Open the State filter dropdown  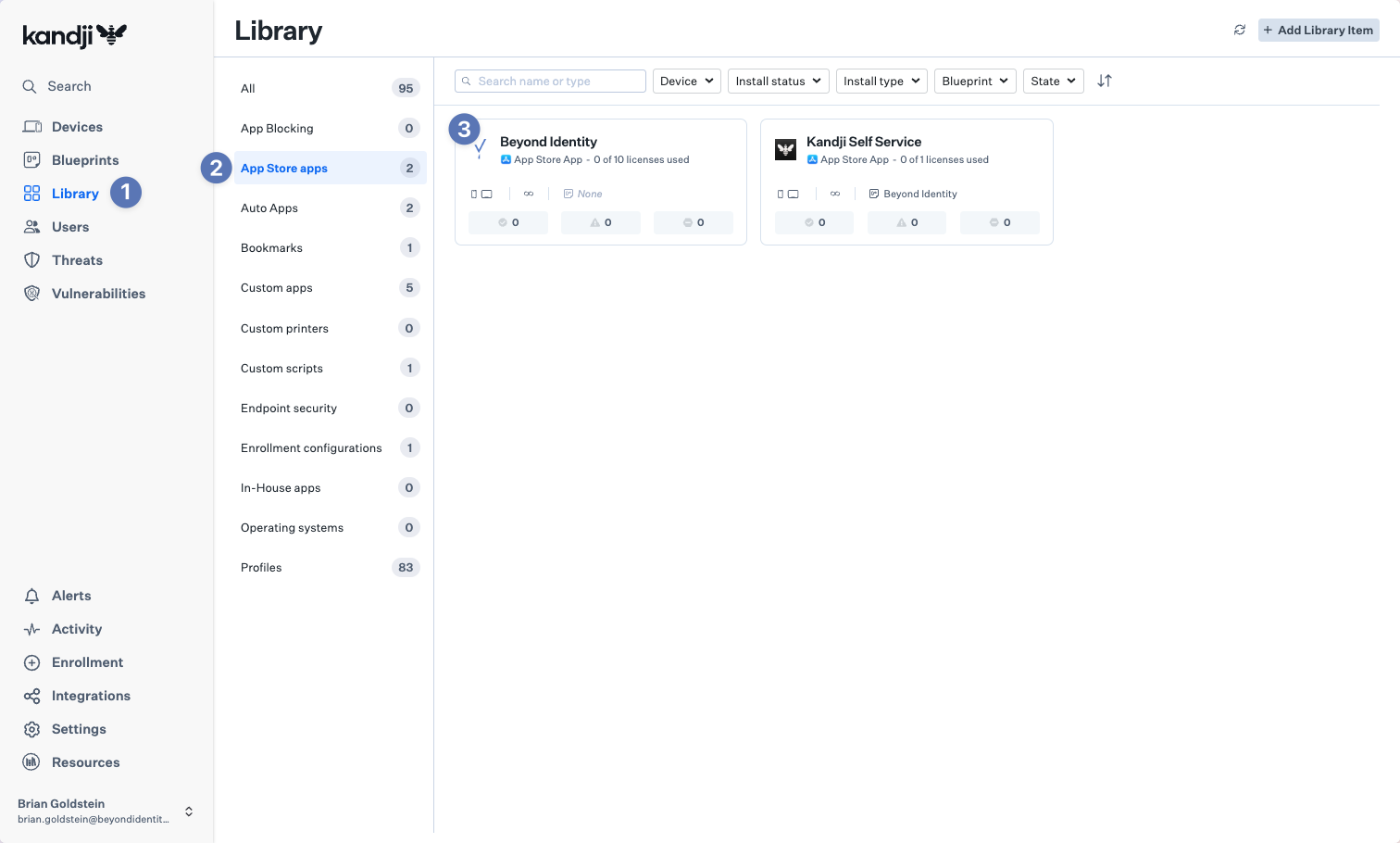[1053, 82]
